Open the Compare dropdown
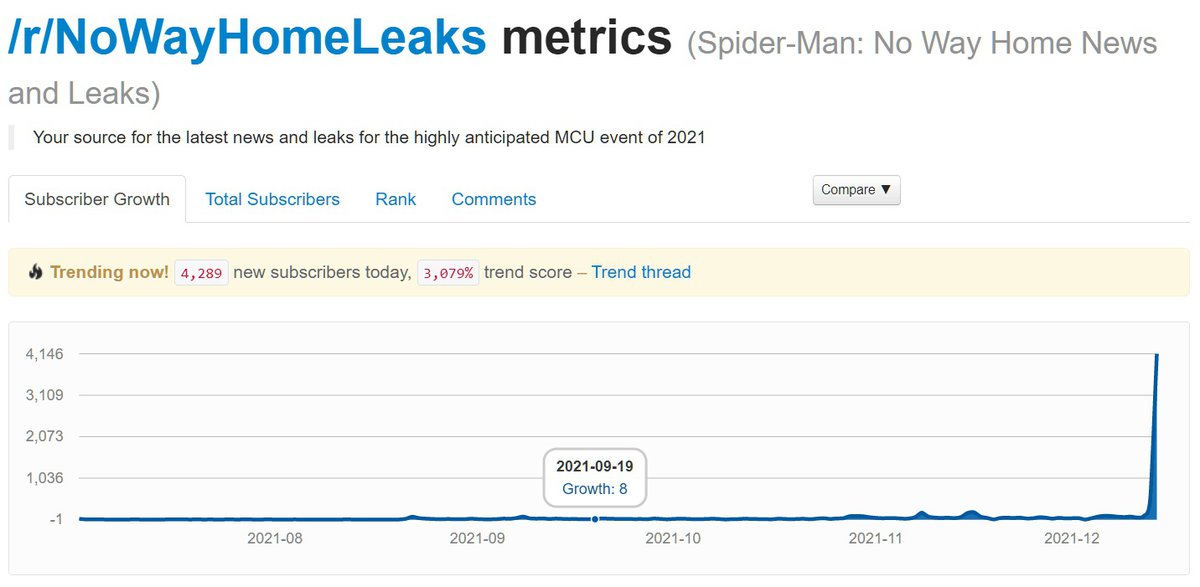Screen dimensions: 1200x587 [x=857, y=190]
